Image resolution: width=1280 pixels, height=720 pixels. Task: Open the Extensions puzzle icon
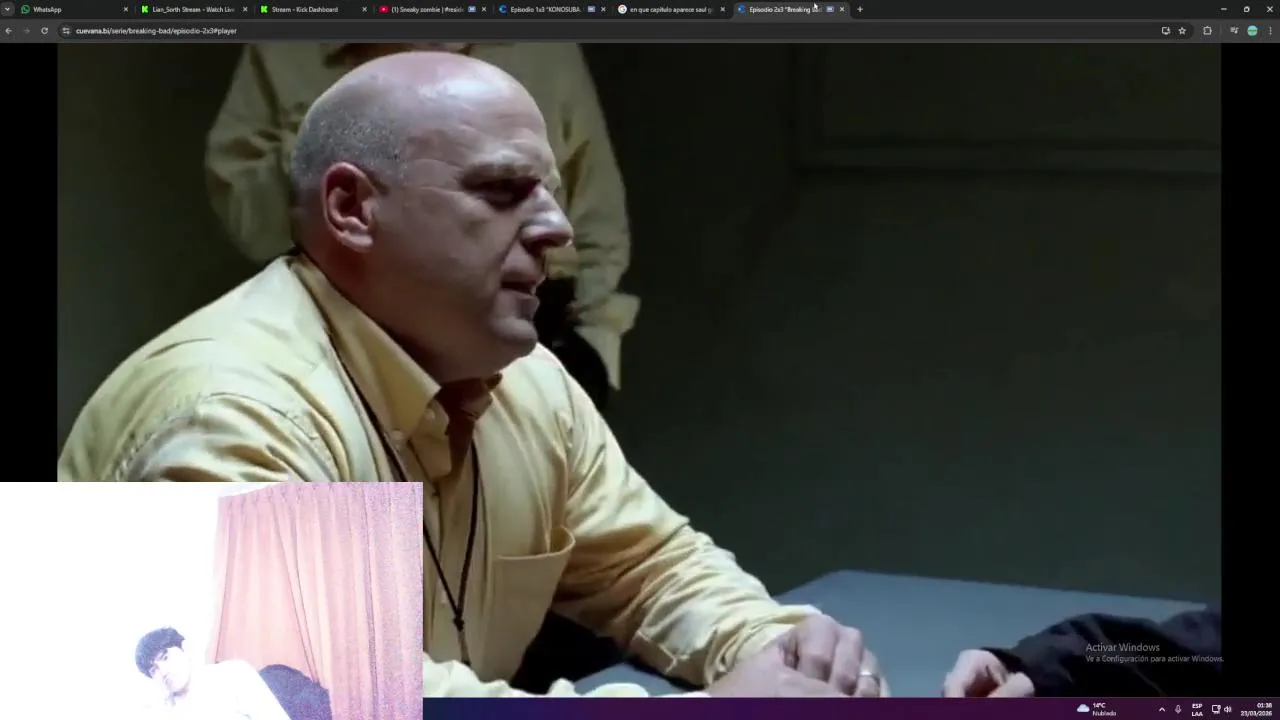[x=1207, y=31]
